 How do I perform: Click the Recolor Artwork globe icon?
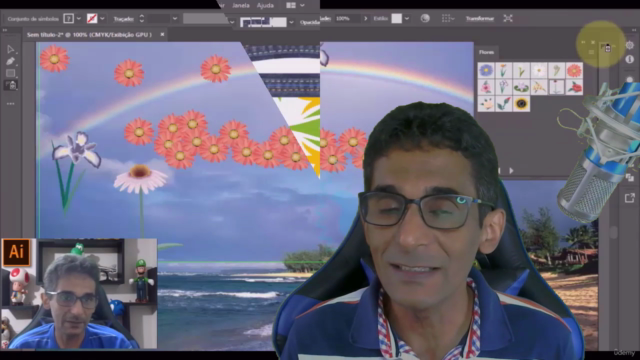[x=425, y=18]
